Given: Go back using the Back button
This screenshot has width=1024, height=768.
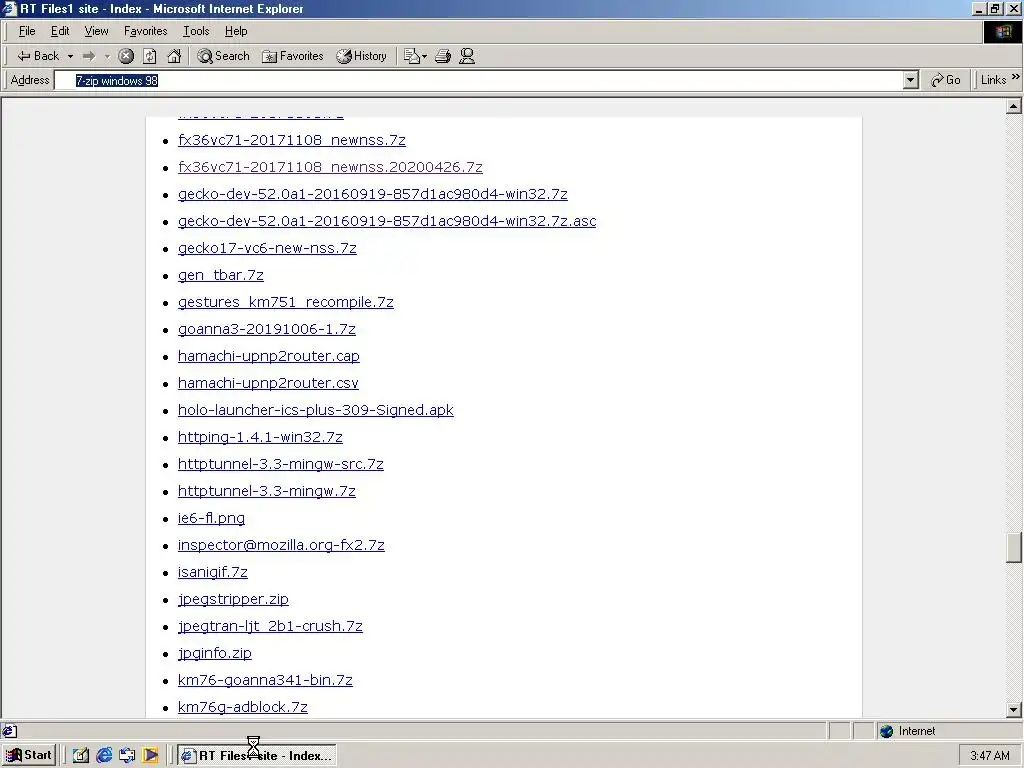Looking at the screenshot, I should 38,56.
